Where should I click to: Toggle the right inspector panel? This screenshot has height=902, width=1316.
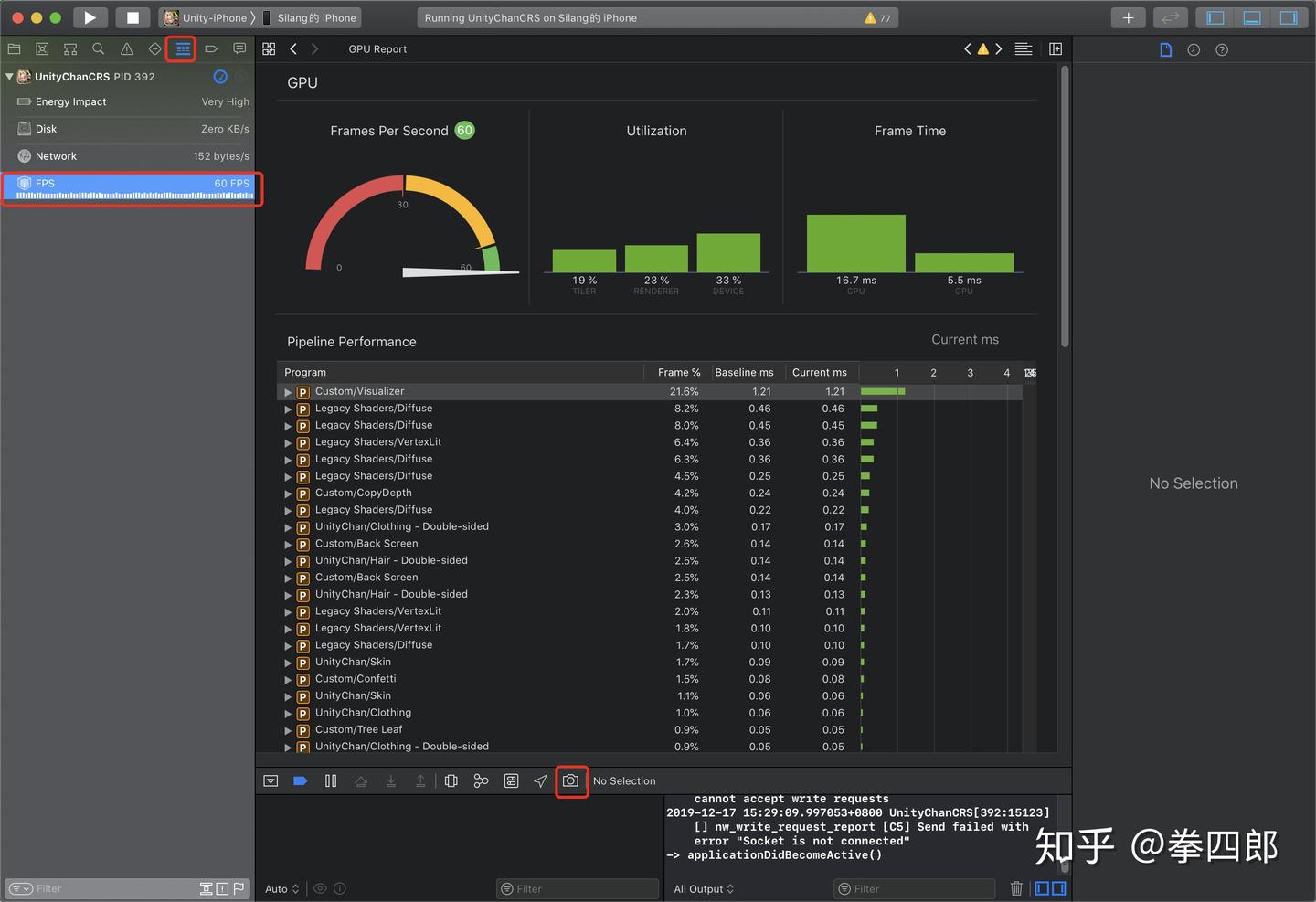point(1289,17)
